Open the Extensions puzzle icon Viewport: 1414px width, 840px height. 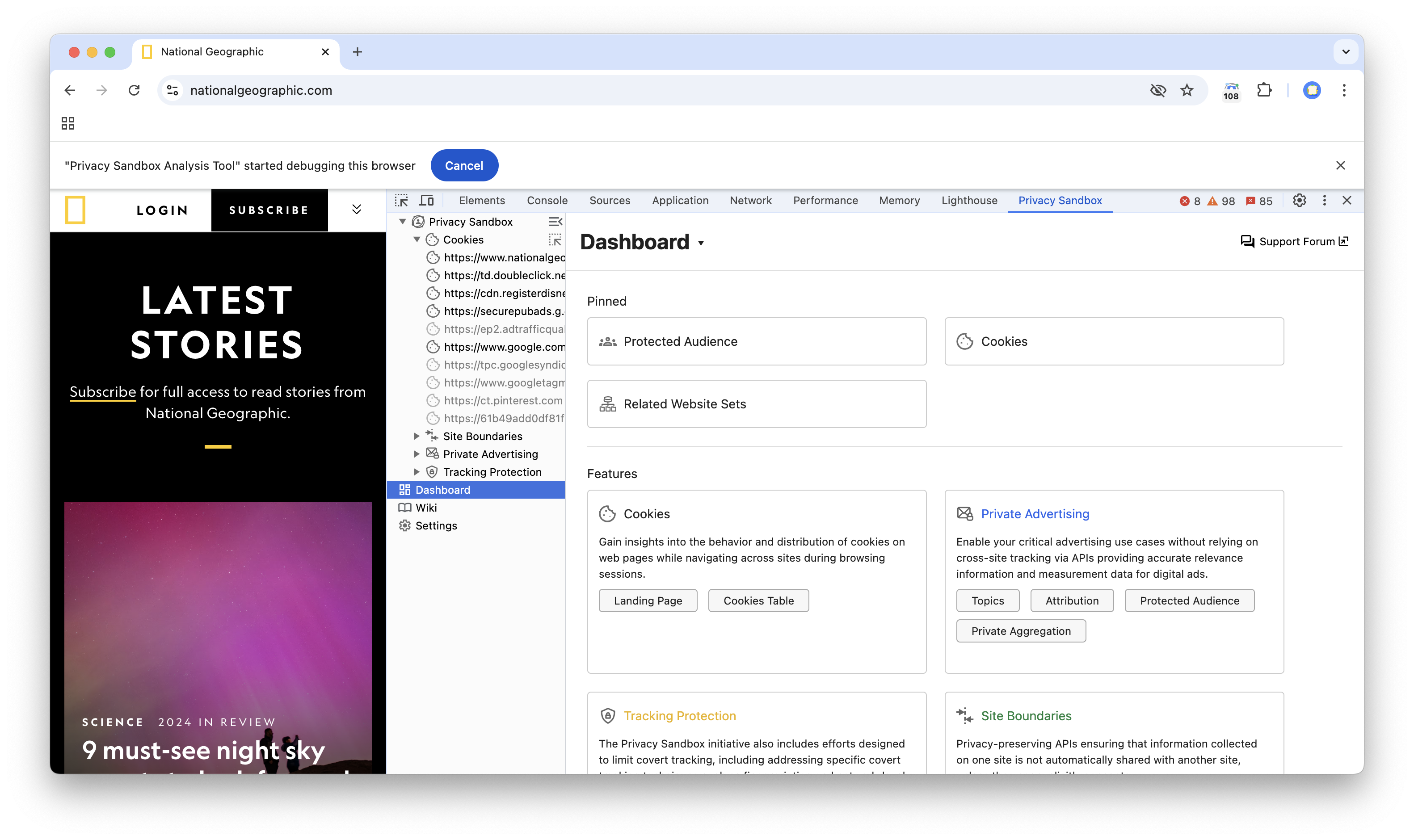click(x=1264, y=90)
